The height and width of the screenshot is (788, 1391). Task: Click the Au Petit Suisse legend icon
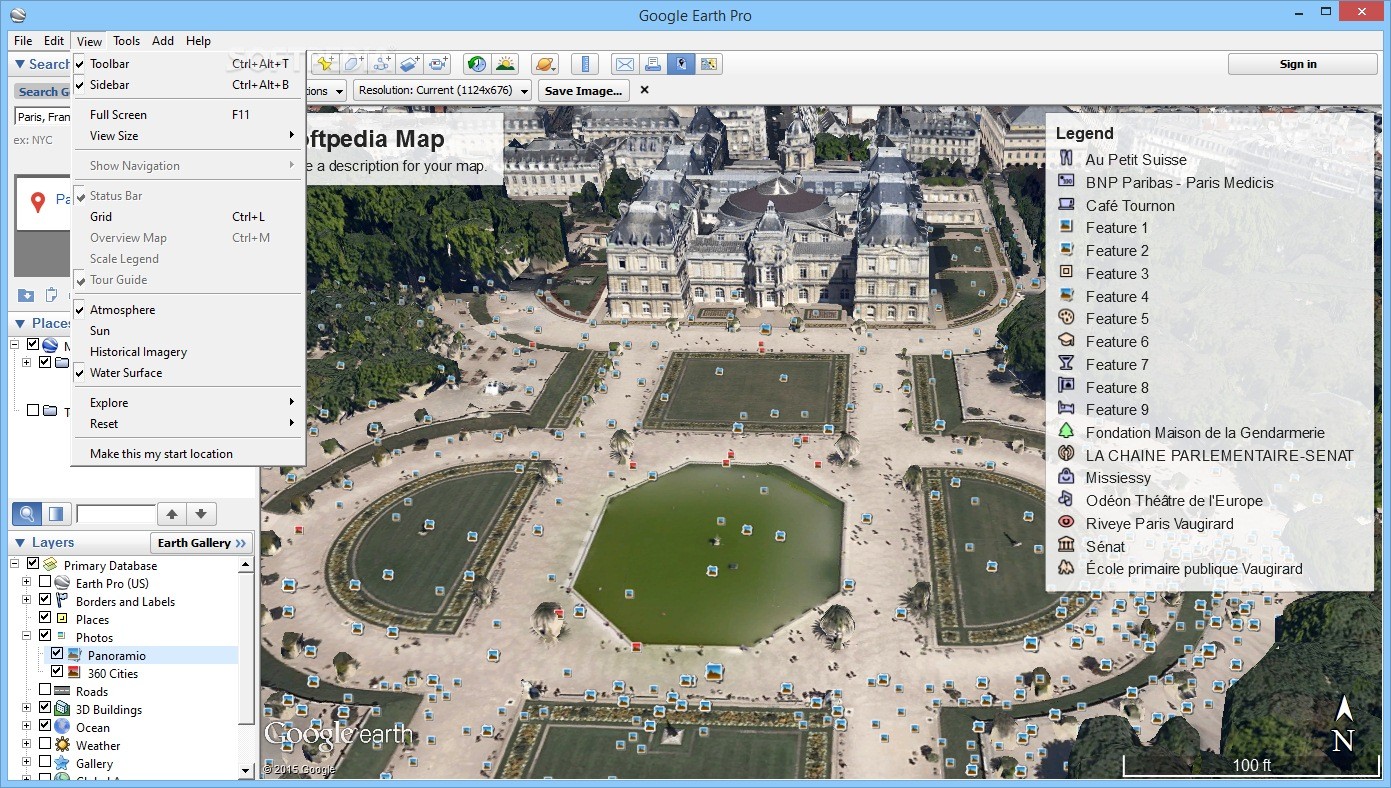(x=1066, y=159)
